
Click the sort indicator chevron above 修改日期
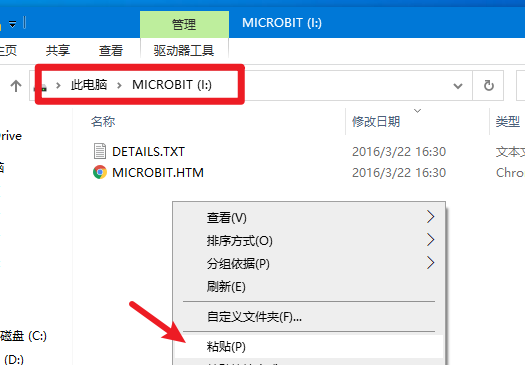418,111
